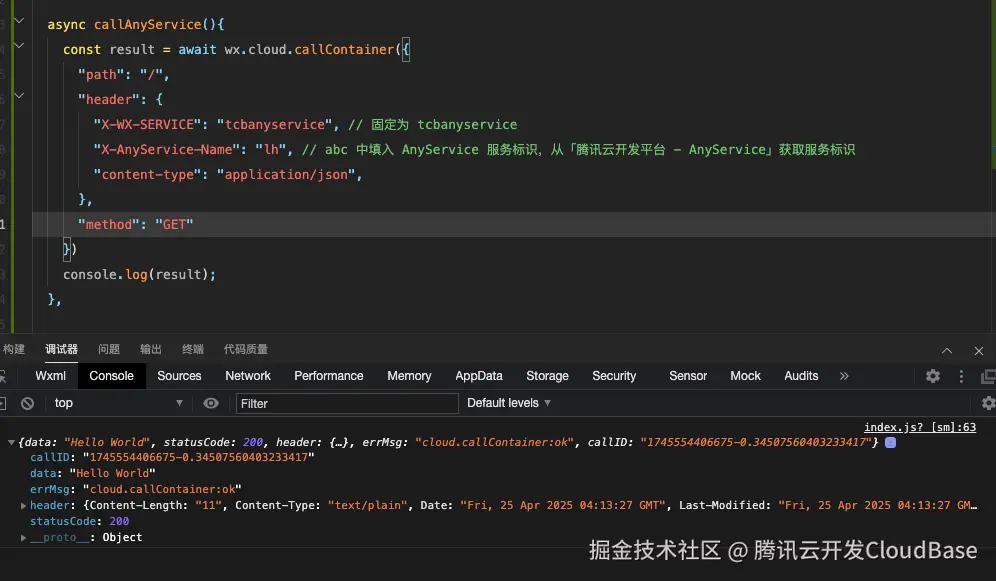Open the Network tab
The height and width of the screenshot is (581, 996).
click(248, 376)
